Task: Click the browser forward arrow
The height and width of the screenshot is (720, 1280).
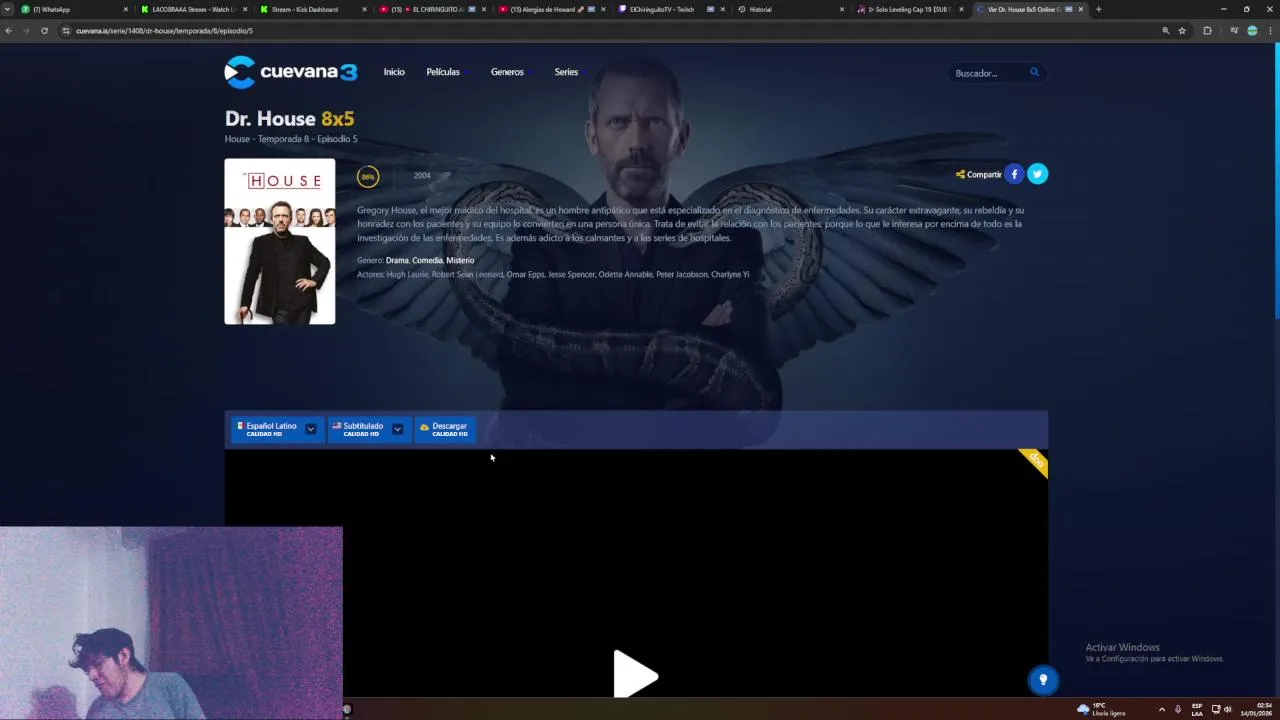Action: pyautogui.click(x=26, y=31)
